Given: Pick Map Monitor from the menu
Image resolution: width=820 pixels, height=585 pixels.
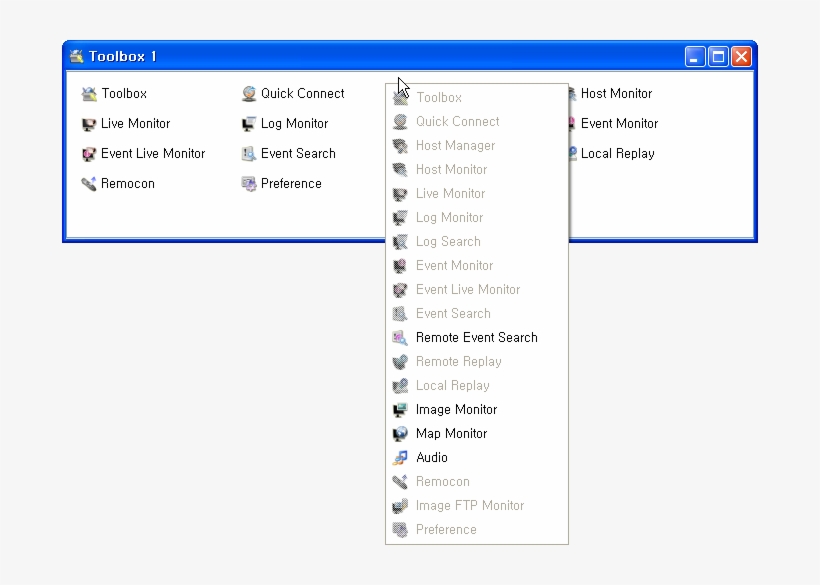Looking at the screenshot, I should coord(451,433).
